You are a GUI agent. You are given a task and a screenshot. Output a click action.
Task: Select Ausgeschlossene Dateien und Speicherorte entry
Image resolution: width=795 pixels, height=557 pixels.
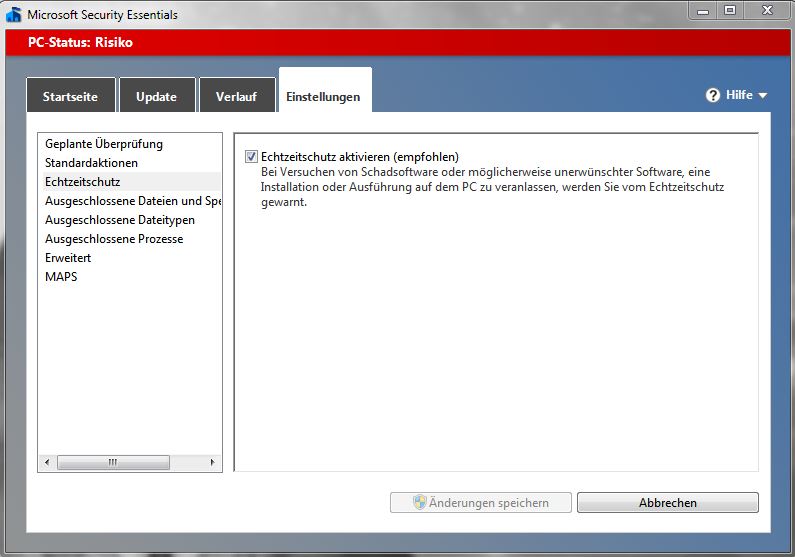click(x=131, y=201)
